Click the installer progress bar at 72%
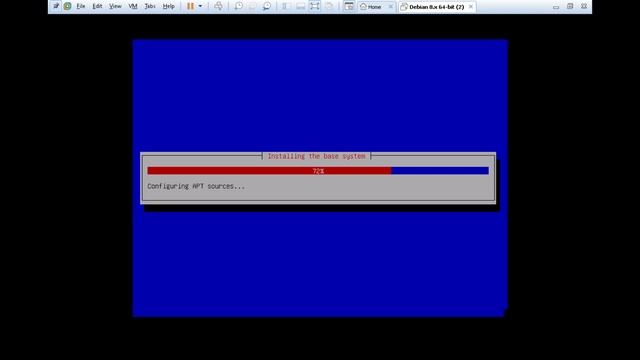640x360 pixels. pyautogui.click(x=318, y=171)
